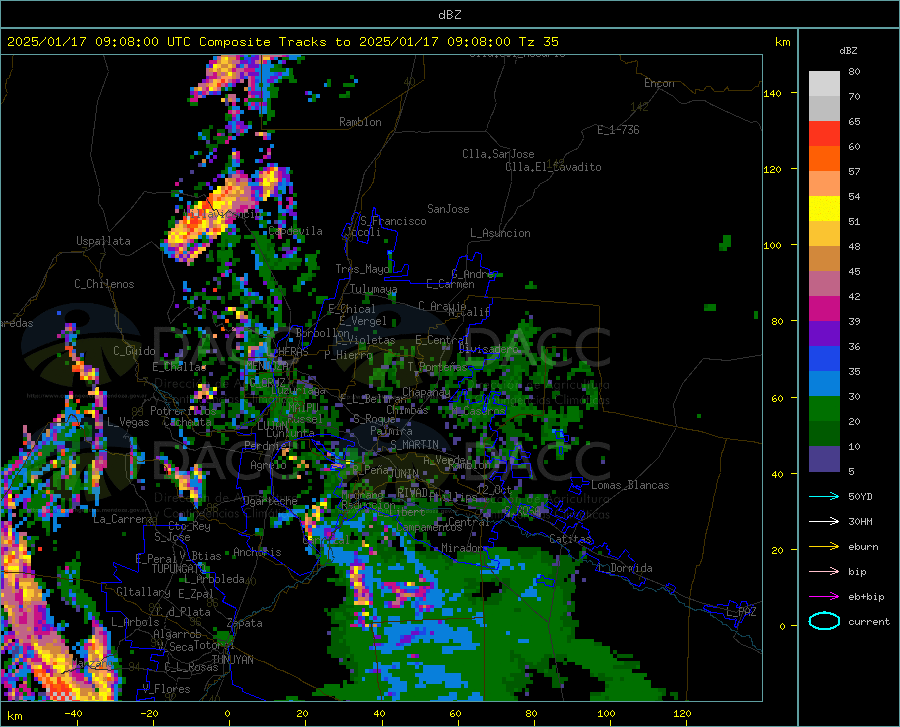Click the Catitas map label
900x727 pixels.
point(570,539)
